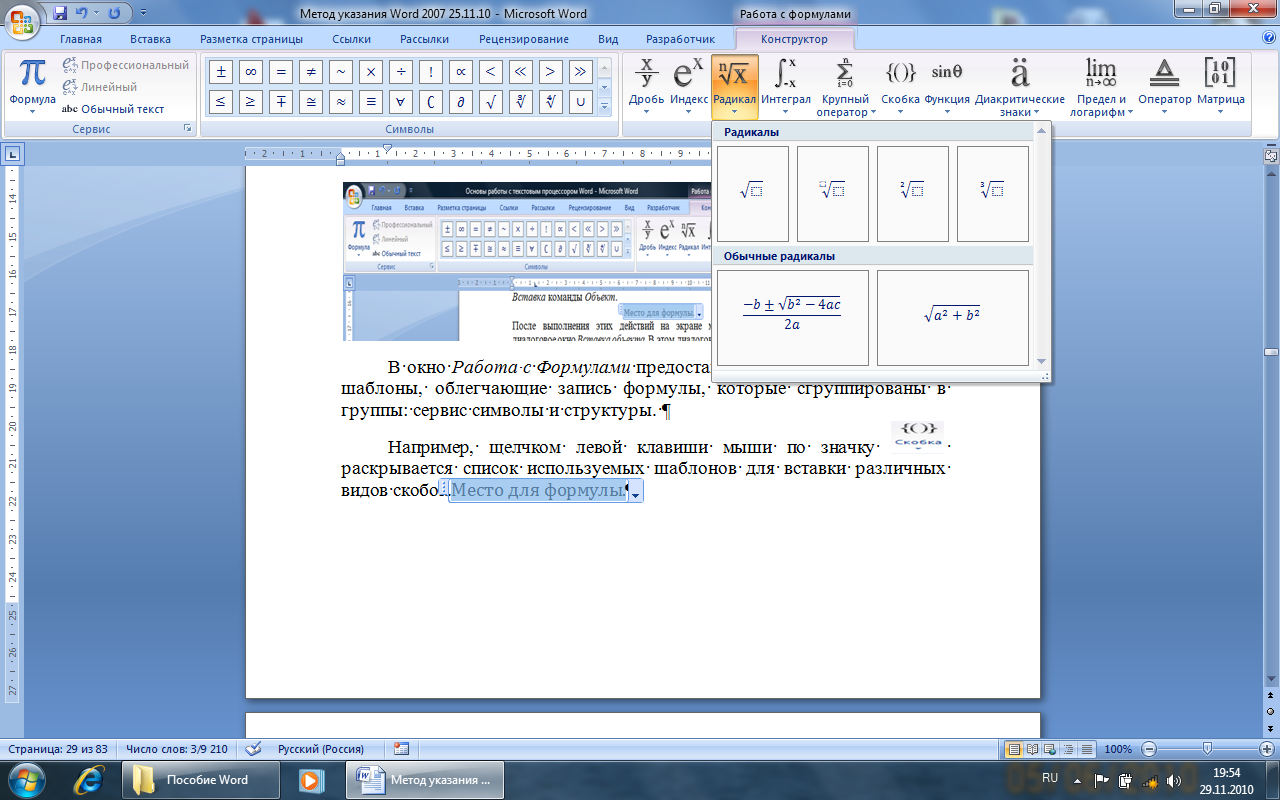
Task: Click the page count Страница: 29 из 83
Action: (58, 749)
